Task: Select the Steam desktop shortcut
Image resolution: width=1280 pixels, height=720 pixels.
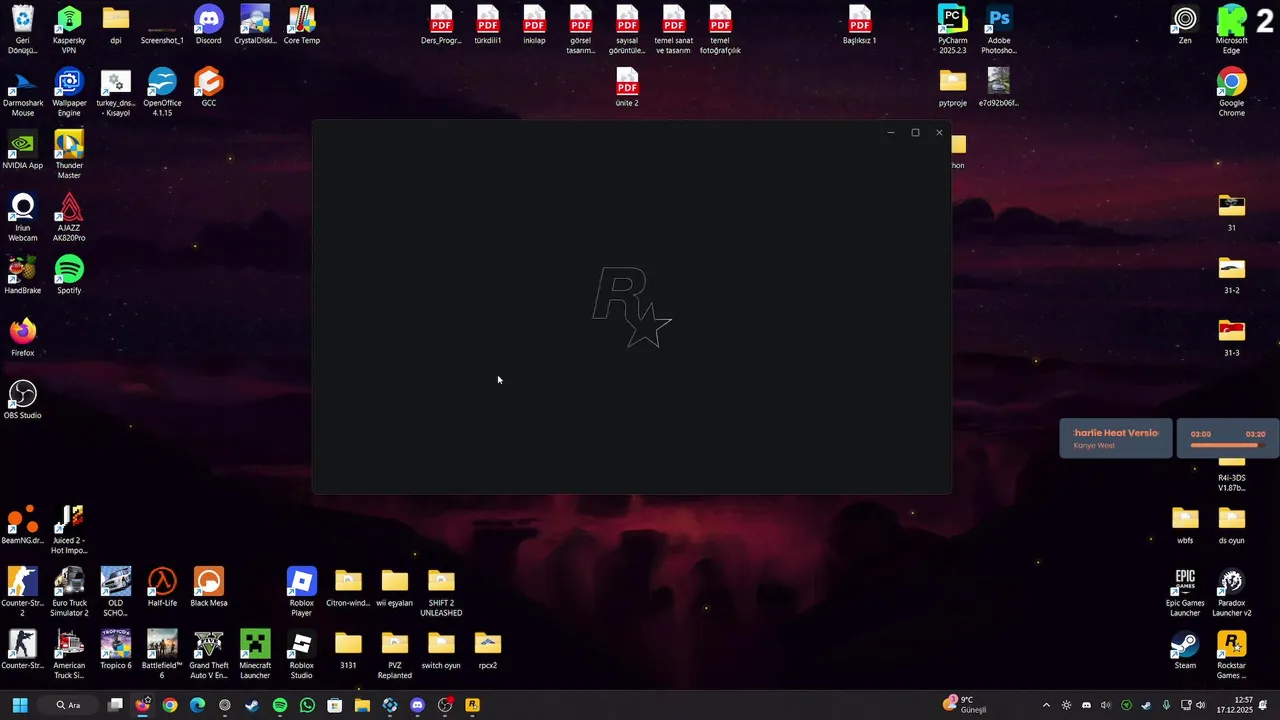Action: click(1185, 649)
